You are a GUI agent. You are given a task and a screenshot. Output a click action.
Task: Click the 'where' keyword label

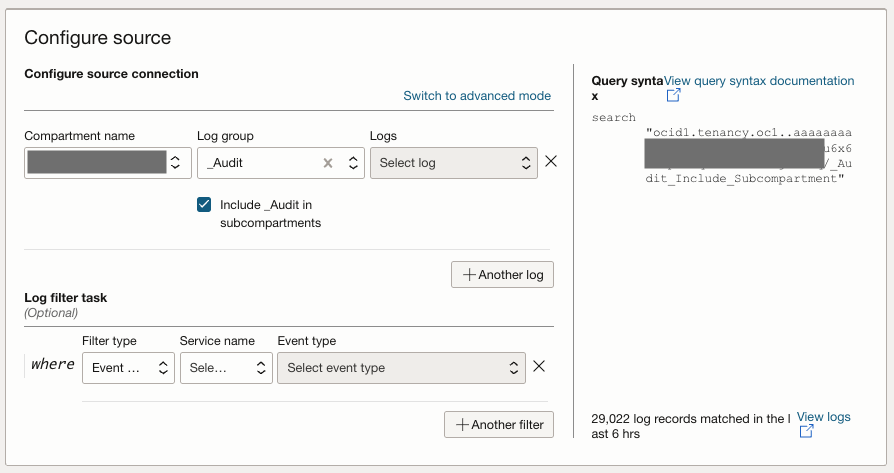tap(52, 364)
